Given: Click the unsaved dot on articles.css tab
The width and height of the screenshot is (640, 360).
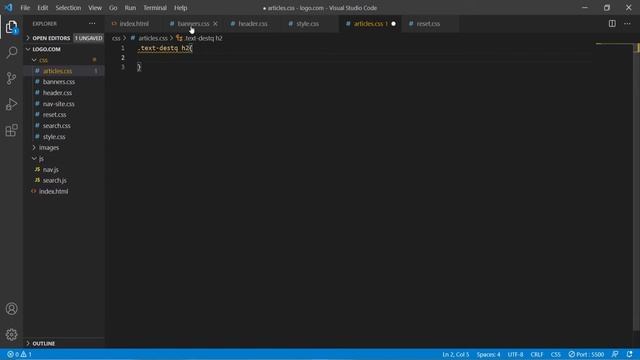Looking at the screenshot, I should 393,24.
